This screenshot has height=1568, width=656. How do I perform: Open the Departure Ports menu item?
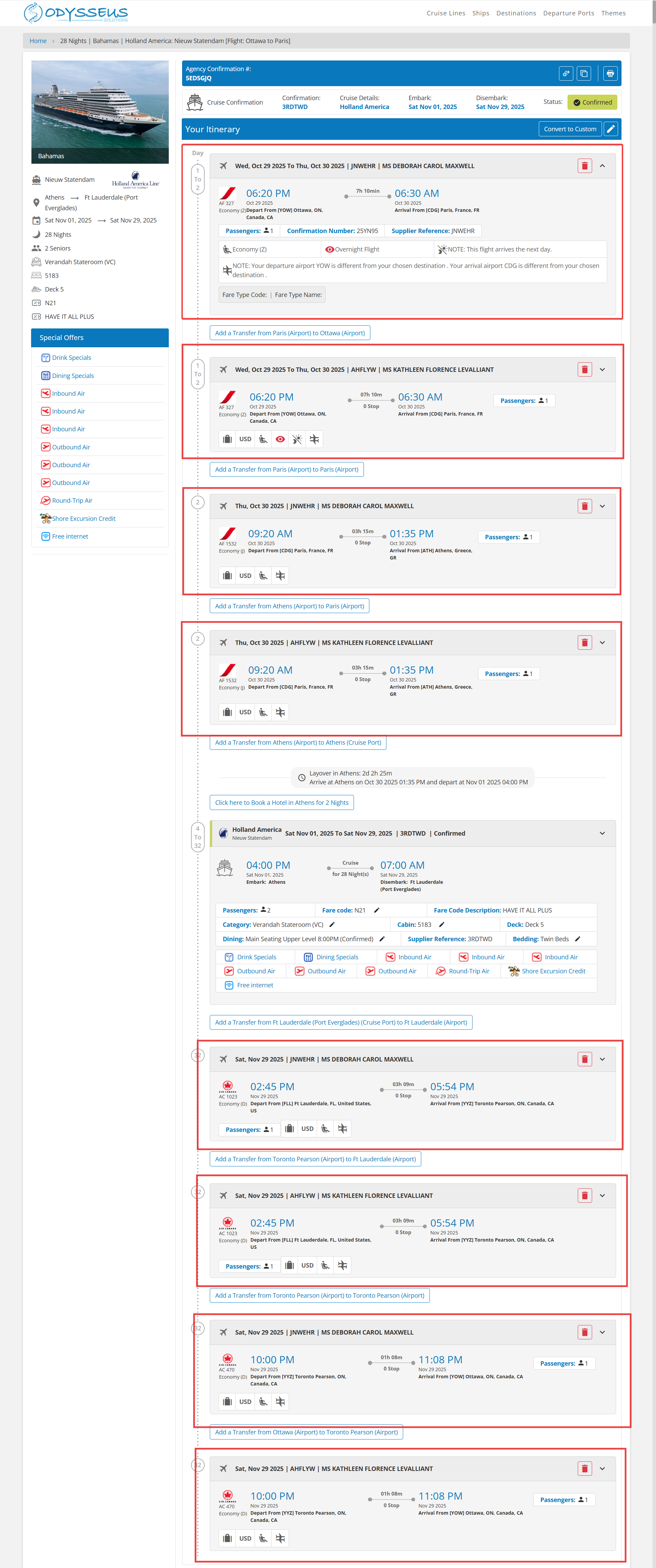[x=569, y=13]
